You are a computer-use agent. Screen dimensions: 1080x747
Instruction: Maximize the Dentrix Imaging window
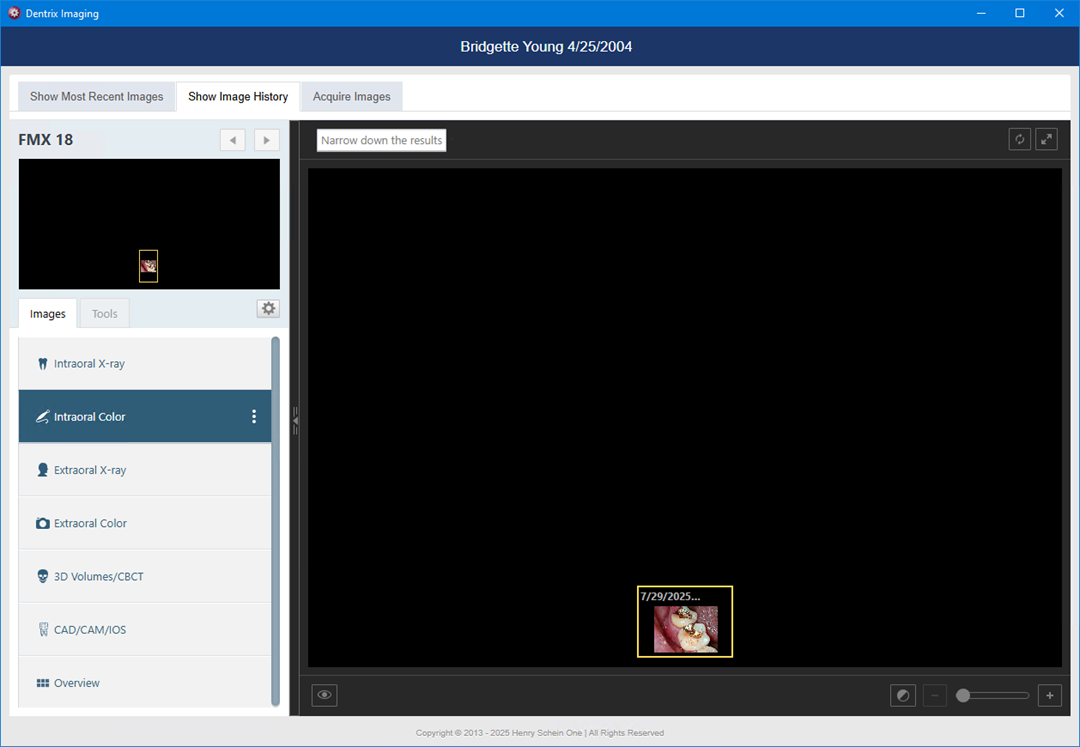pos(1020,13)
